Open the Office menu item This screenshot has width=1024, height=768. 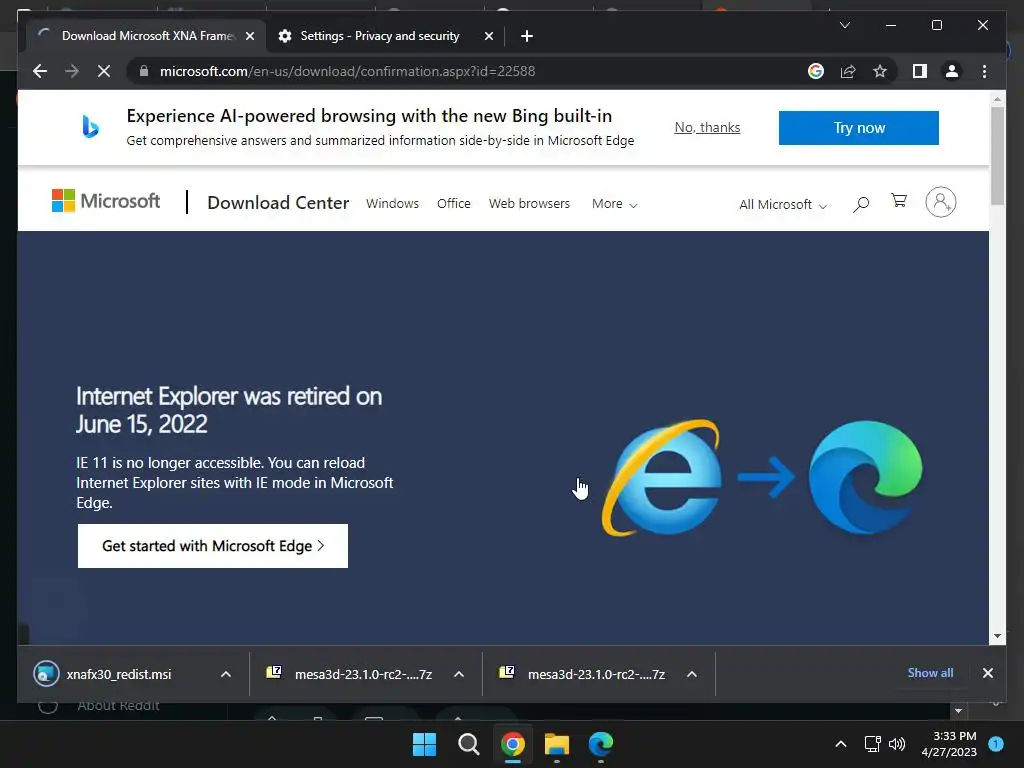[454, 204]
